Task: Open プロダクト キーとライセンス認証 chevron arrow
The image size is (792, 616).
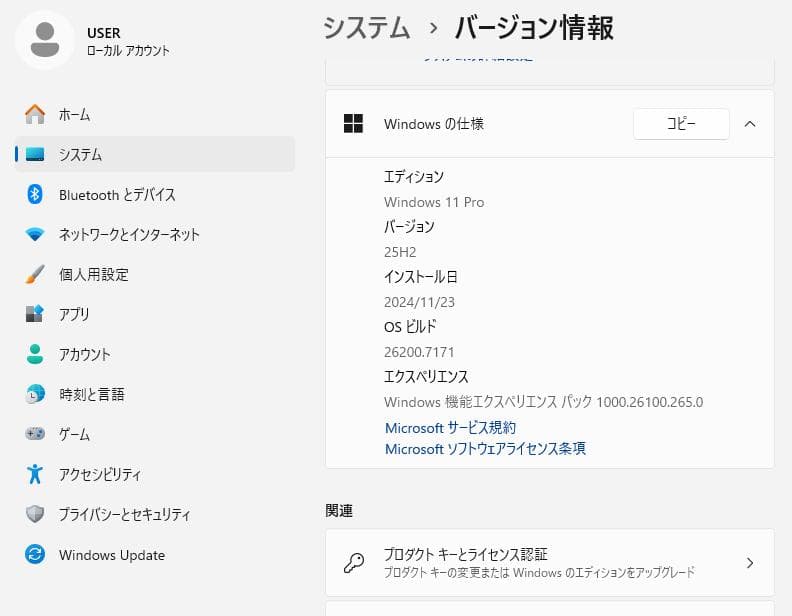Action: pos(750,563)
